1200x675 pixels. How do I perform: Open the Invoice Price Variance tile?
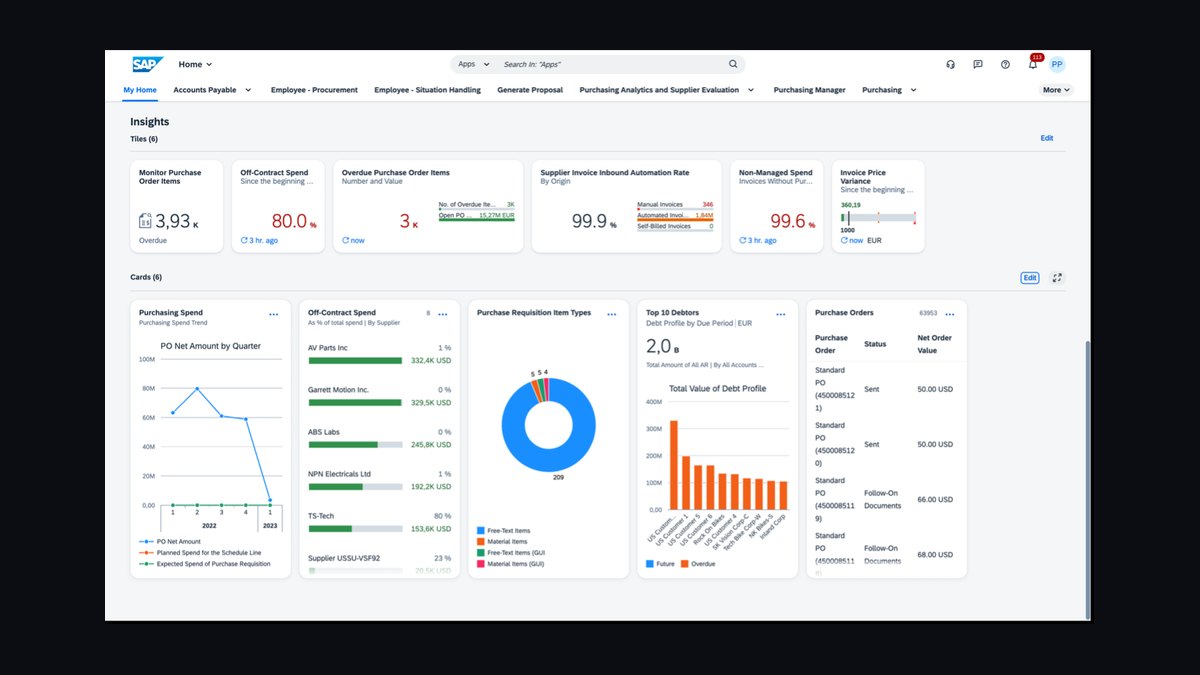tap(878, 206)
